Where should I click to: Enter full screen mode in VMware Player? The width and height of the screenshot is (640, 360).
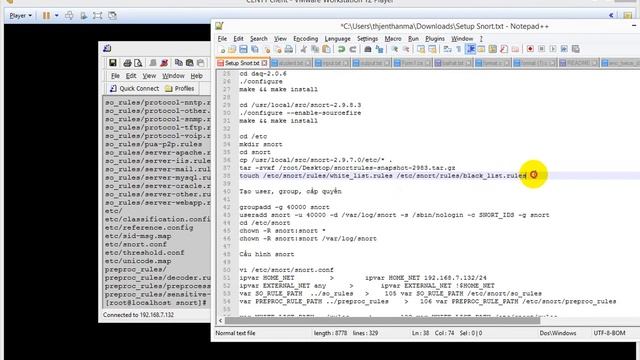(97, 16)
